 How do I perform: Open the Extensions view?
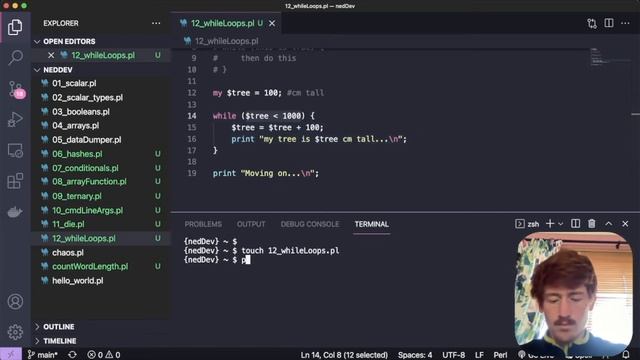coord(15,181)
